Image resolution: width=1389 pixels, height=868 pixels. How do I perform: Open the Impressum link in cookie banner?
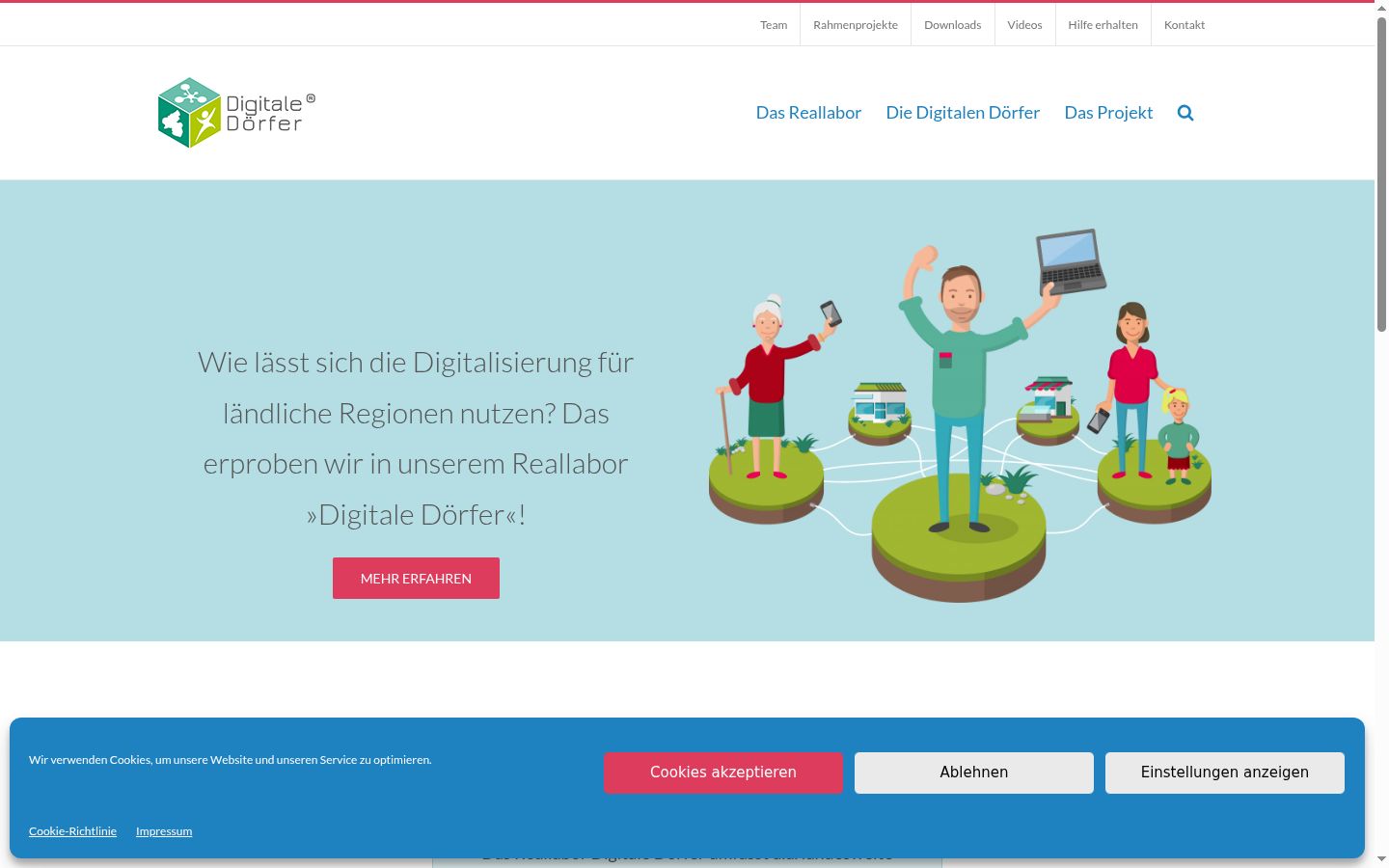coord(164,831)
